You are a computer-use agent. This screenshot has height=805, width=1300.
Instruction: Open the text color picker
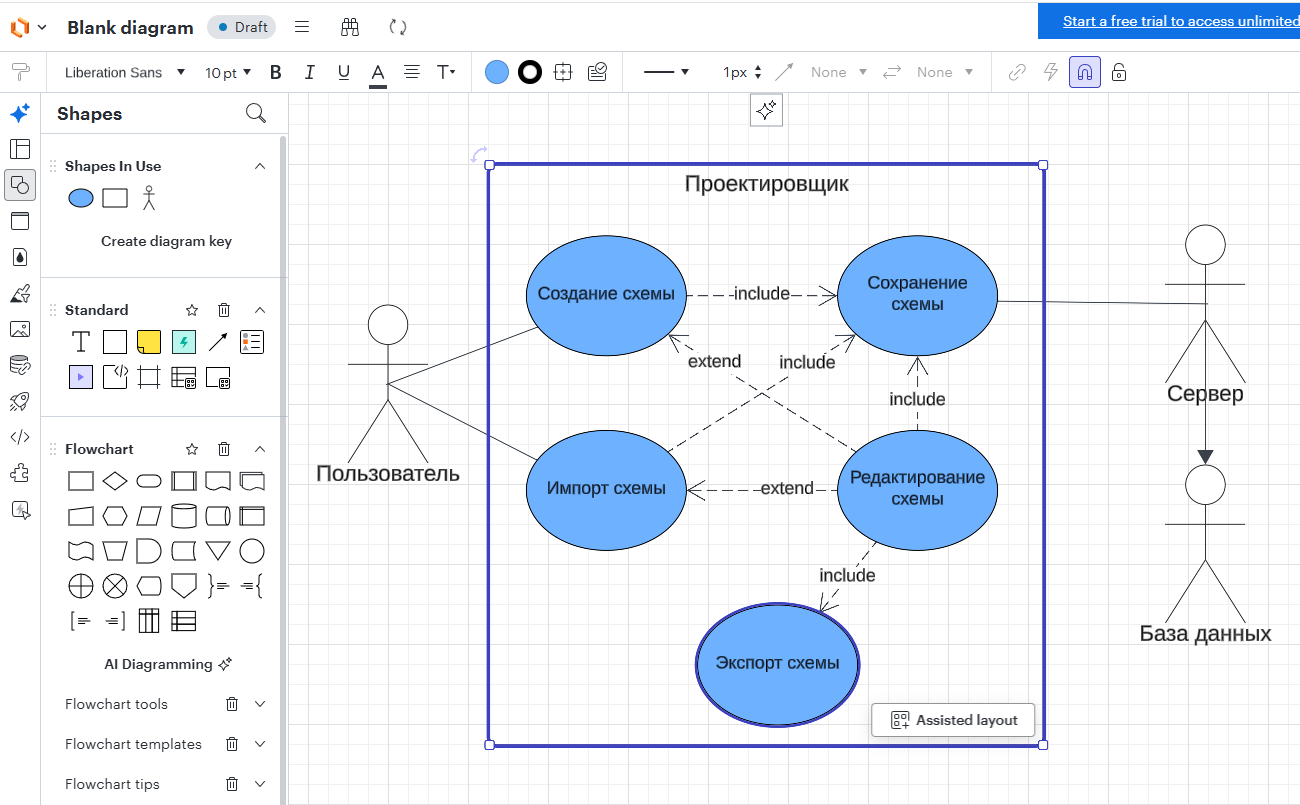378,73
